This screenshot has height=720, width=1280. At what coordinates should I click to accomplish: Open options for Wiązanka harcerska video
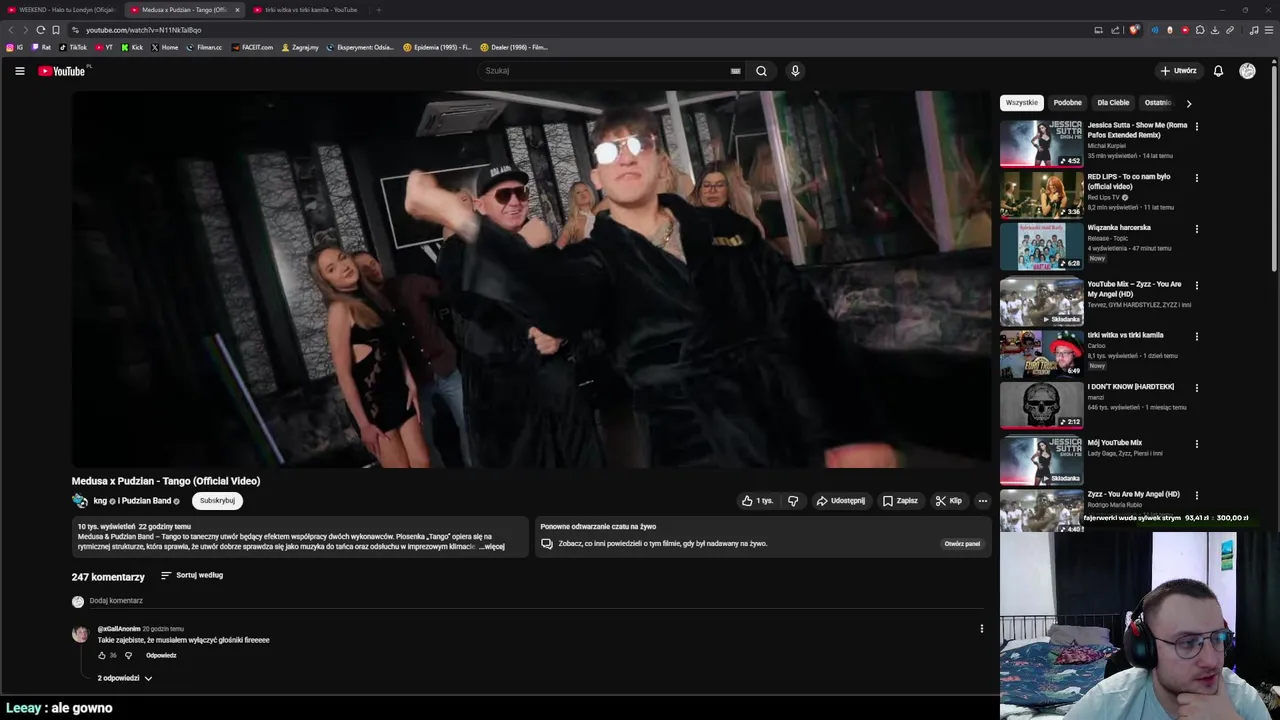click(x=1196, y=229)
